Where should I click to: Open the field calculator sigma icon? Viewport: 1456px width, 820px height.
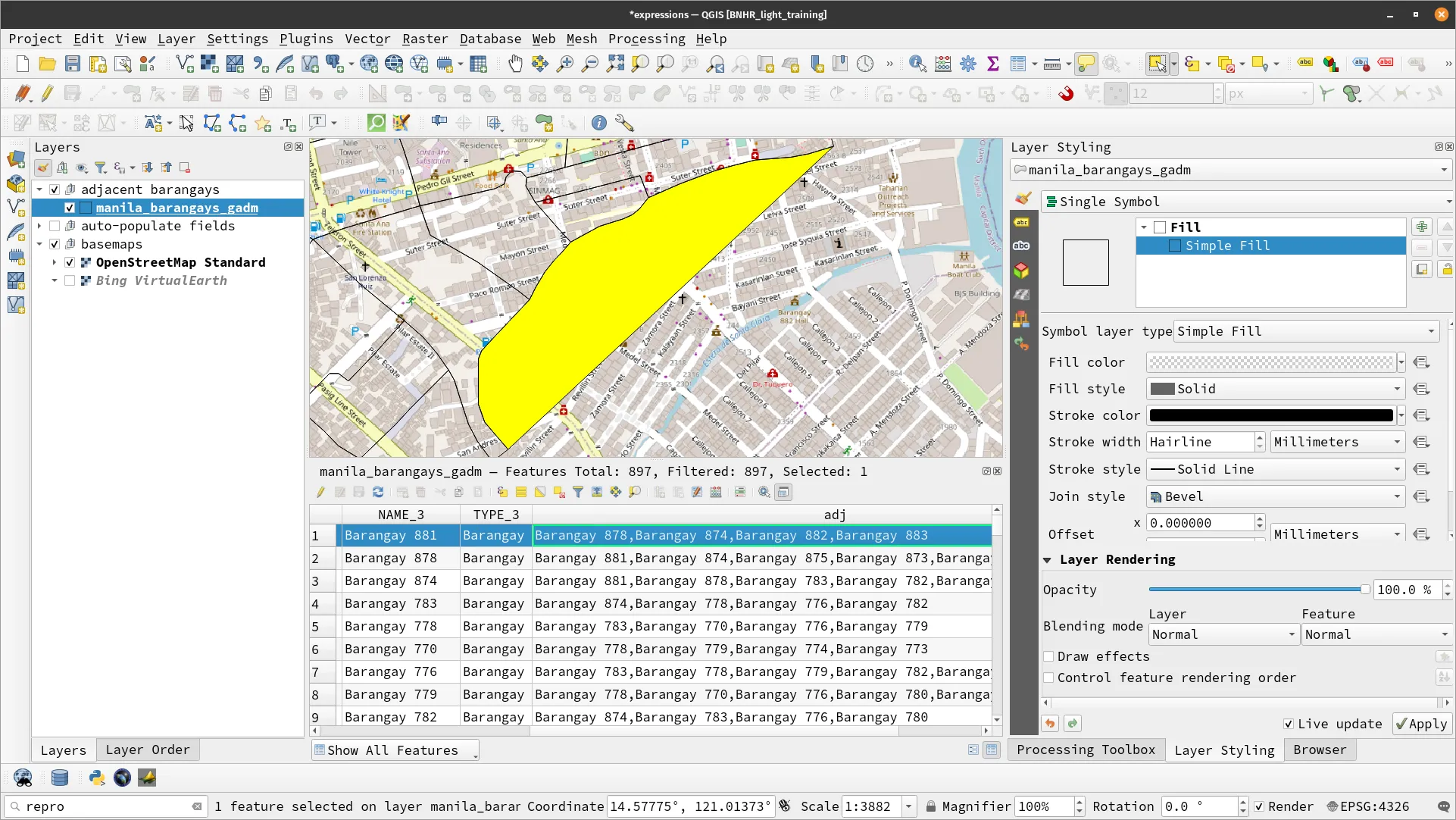(x=992, y=64)
